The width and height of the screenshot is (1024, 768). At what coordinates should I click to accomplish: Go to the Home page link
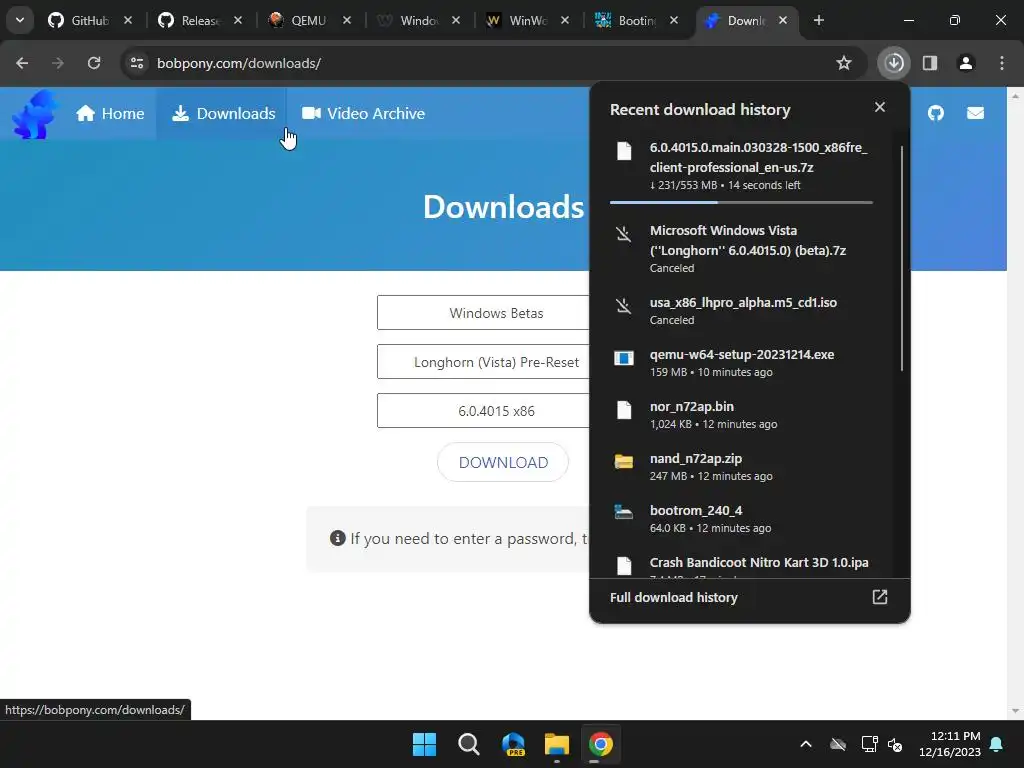(110, 114)
